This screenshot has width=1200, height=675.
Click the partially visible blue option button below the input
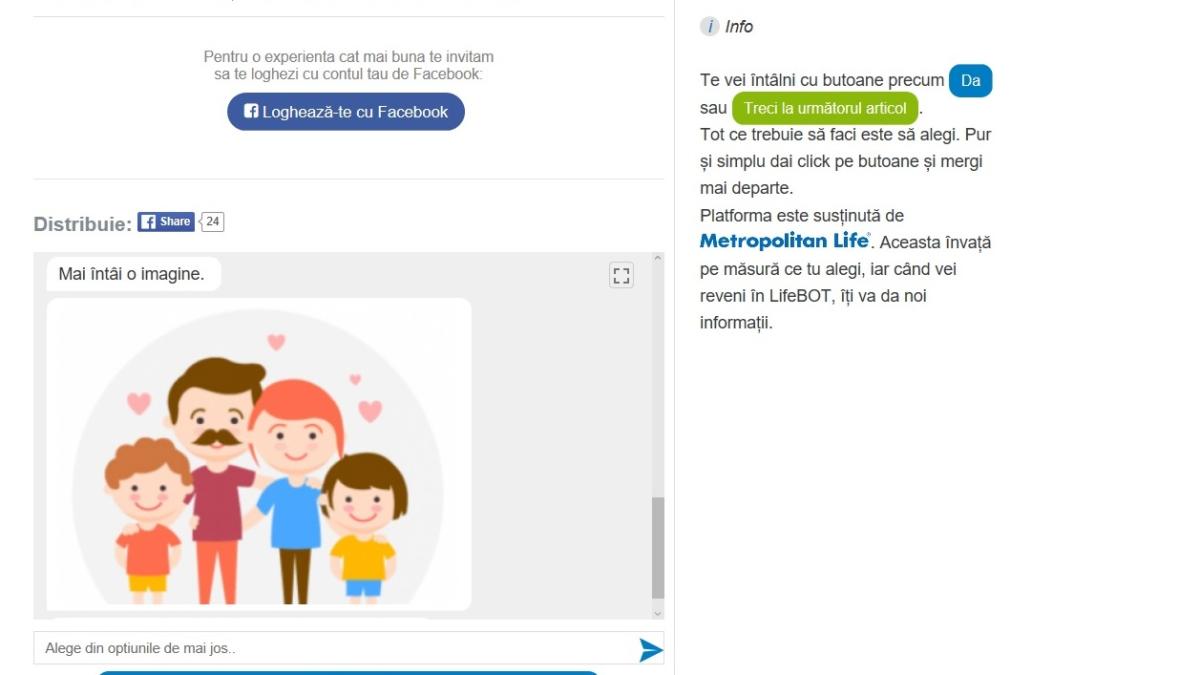pos(347,672)
